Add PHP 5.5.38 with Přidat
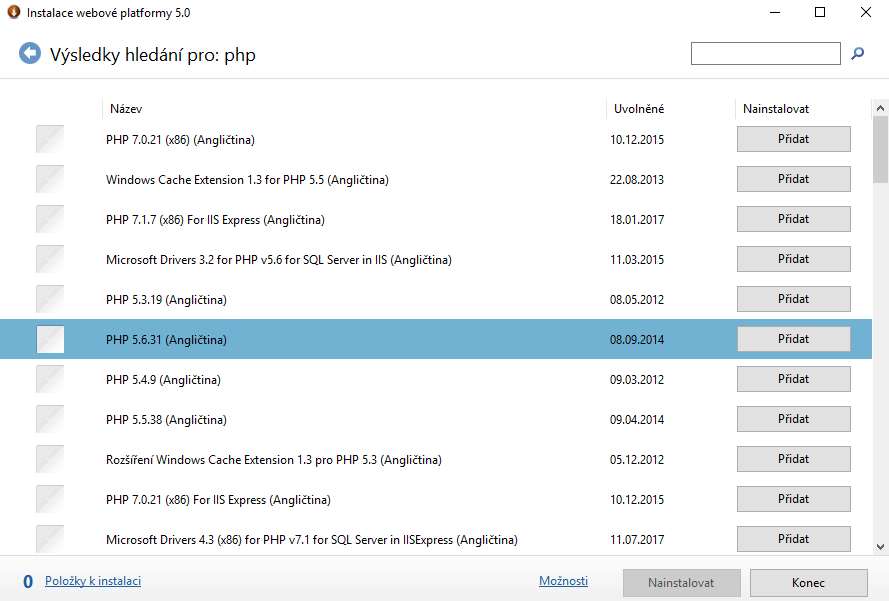The image size is (889, 601). pyautogui.click(x=794, y=418)
